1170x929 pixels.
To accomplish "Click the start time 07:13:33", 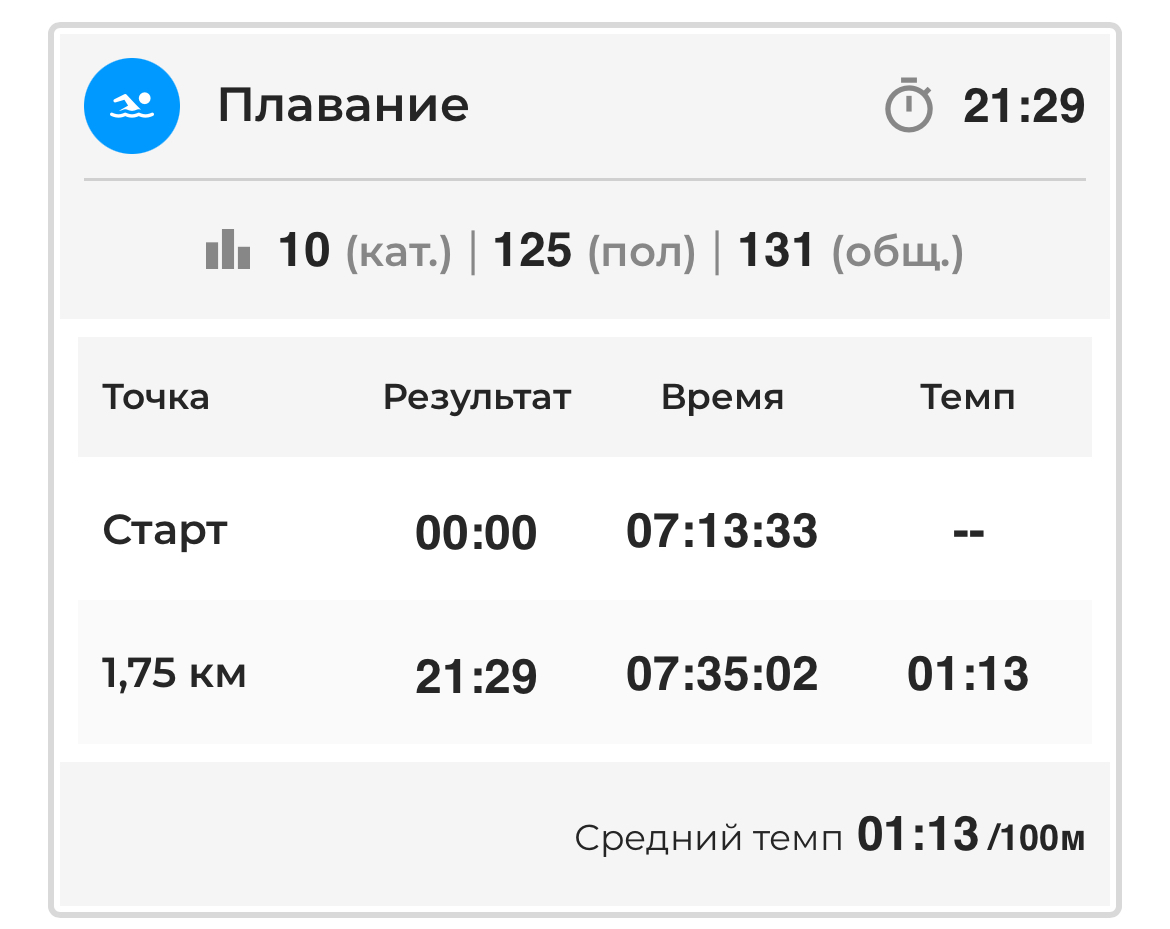I will coord(722,531).
